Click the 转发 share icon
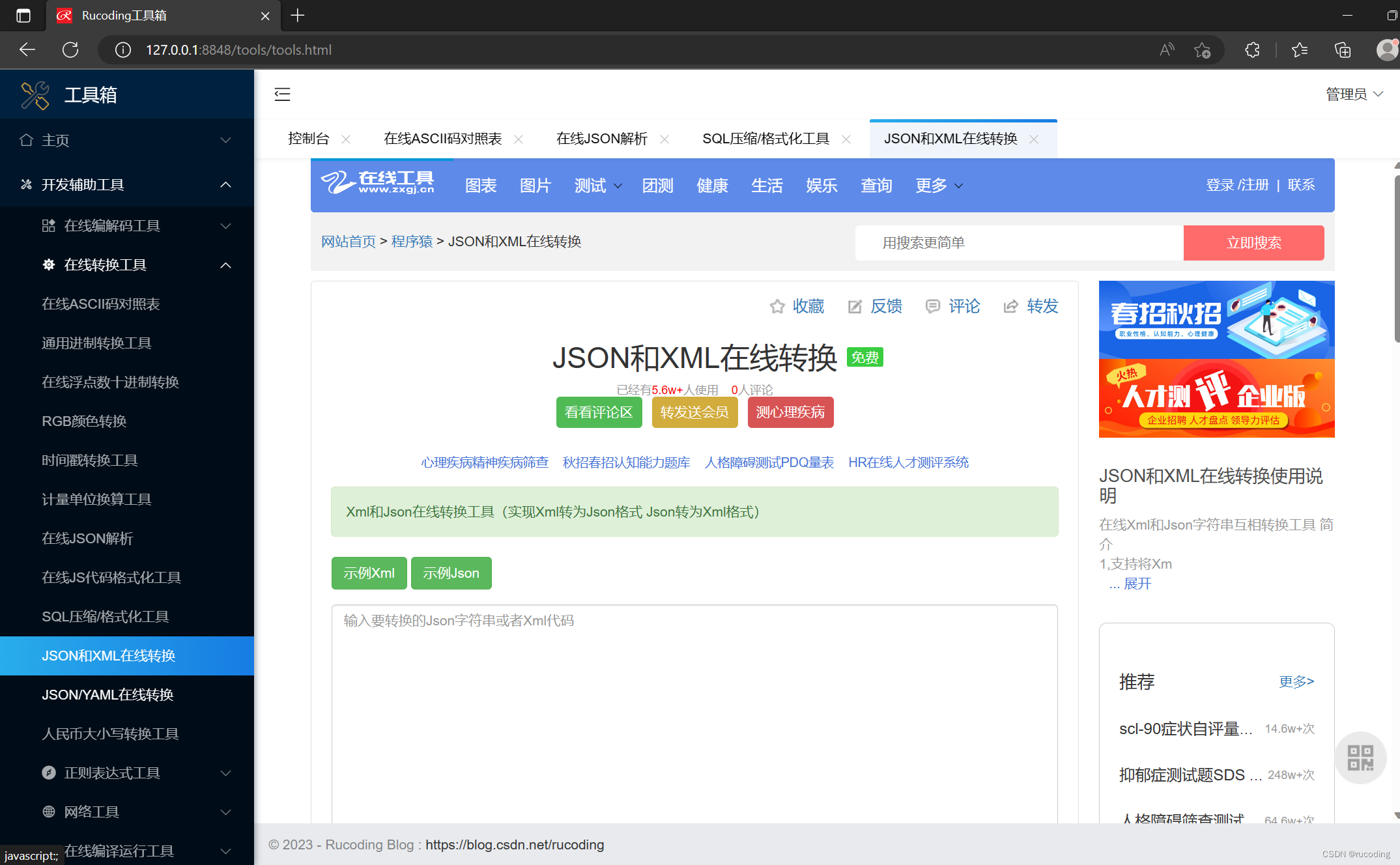Screen dimensions: 1400x865 (x=1010, y=307)
